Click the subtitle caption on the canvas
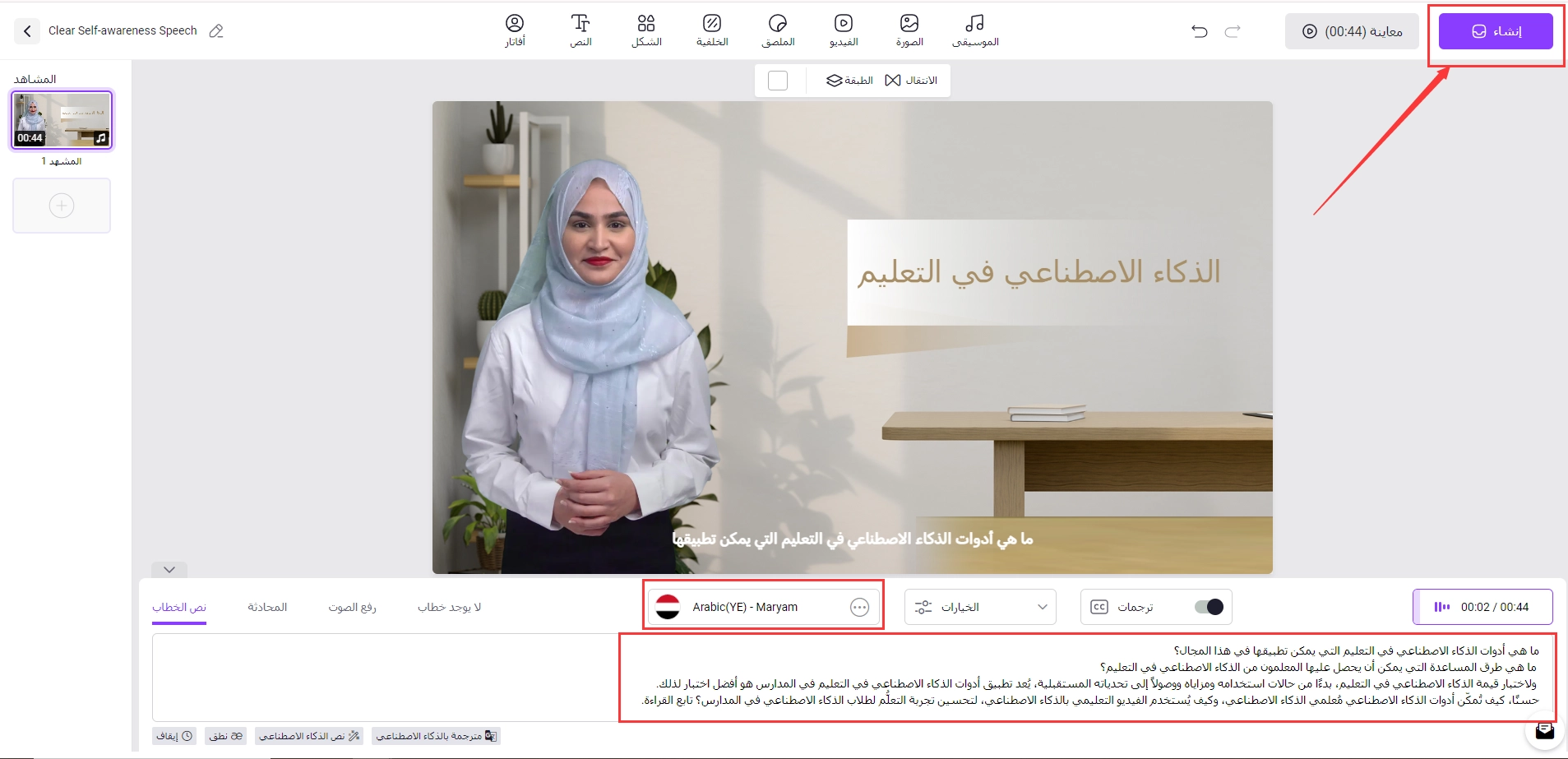 click(853, 539)
